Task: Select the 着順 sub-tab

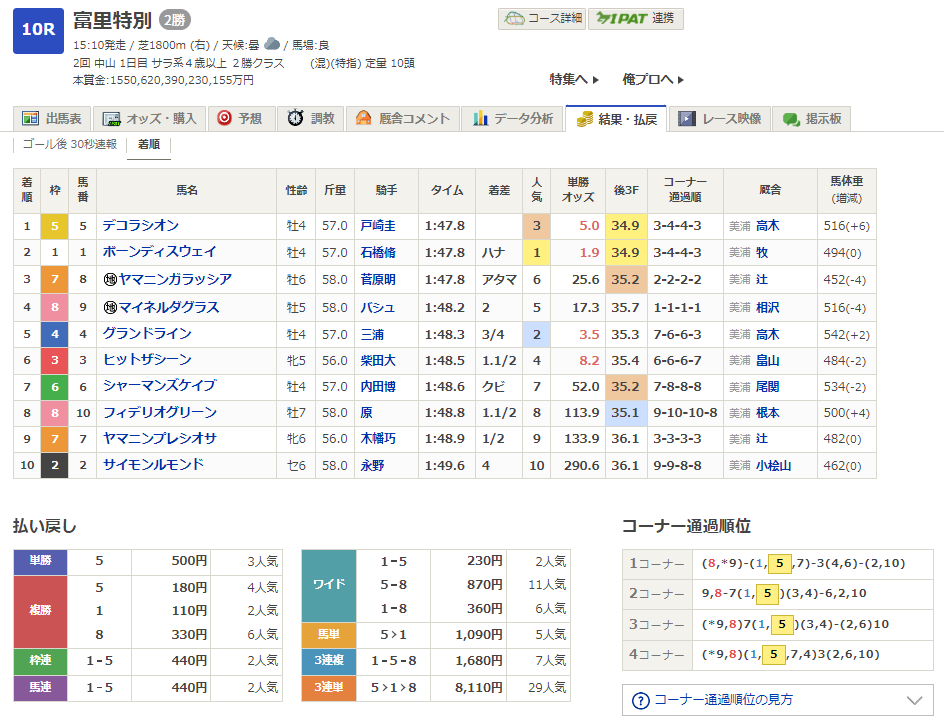Action: point(148,145)
